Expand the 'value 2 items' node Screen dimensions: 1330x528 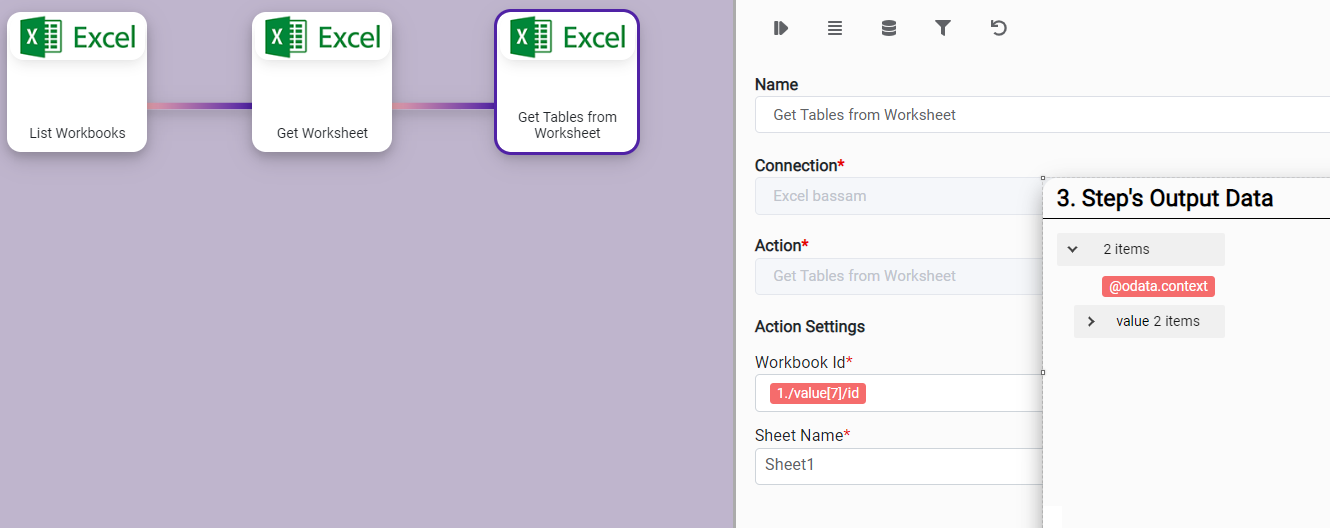click(x=1091, y=321)
